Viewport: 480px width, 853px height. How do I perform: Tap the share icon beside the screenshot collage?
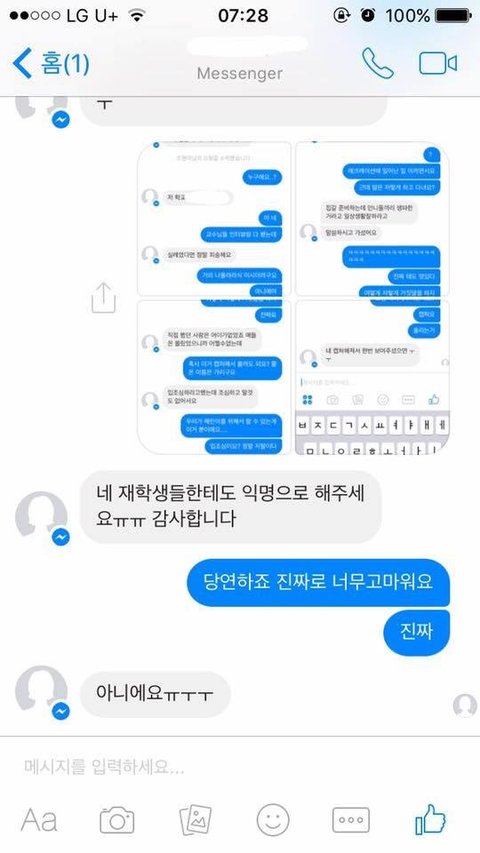click(103, 298)
